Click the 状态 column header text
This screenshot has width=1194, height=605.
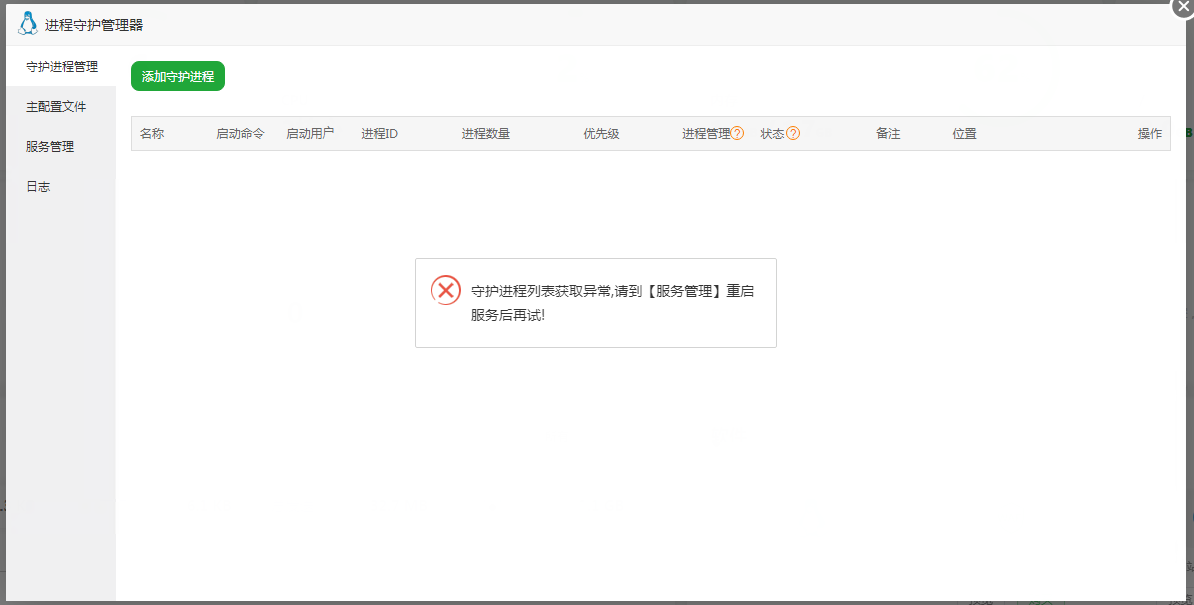(772, 133)
